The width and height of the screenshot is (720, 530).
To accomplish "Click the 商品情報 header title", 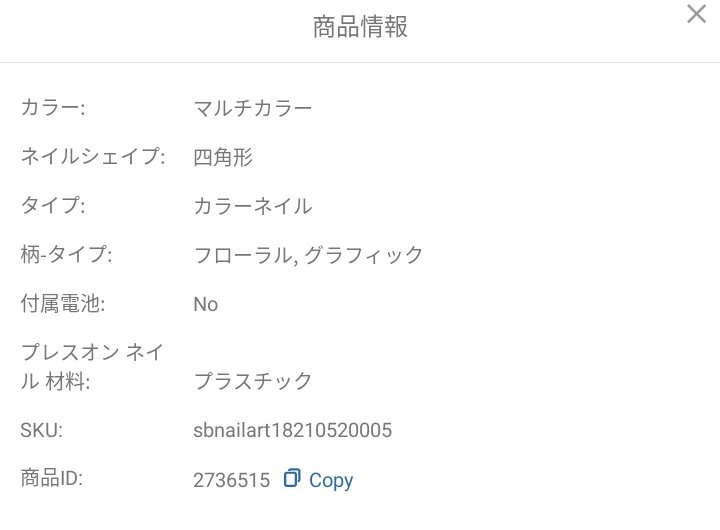I will (360, 28).
